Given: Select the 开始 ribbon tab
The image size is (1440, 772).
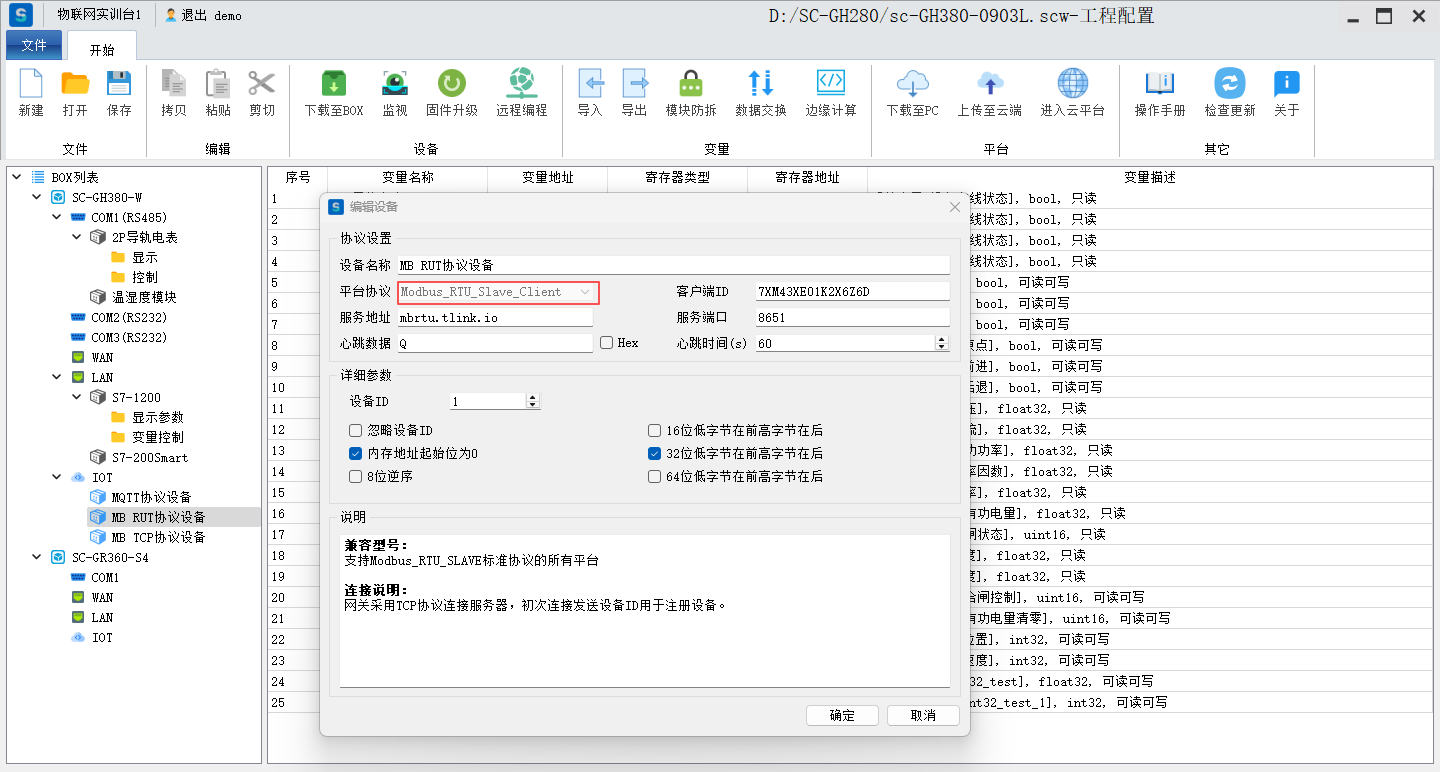Looking at the screenshot, I should (x=102, y=49).
